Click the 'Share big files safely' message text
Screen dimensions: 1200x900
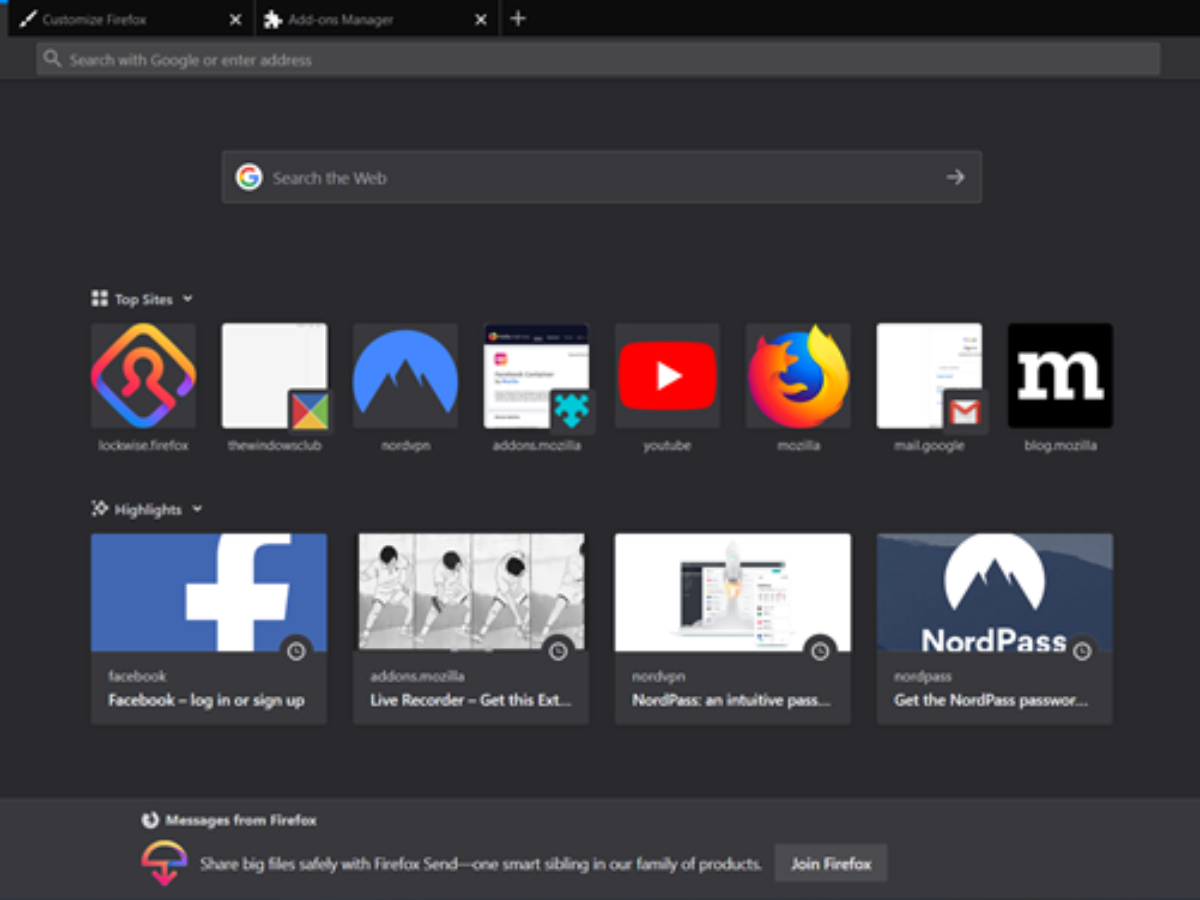481,863
